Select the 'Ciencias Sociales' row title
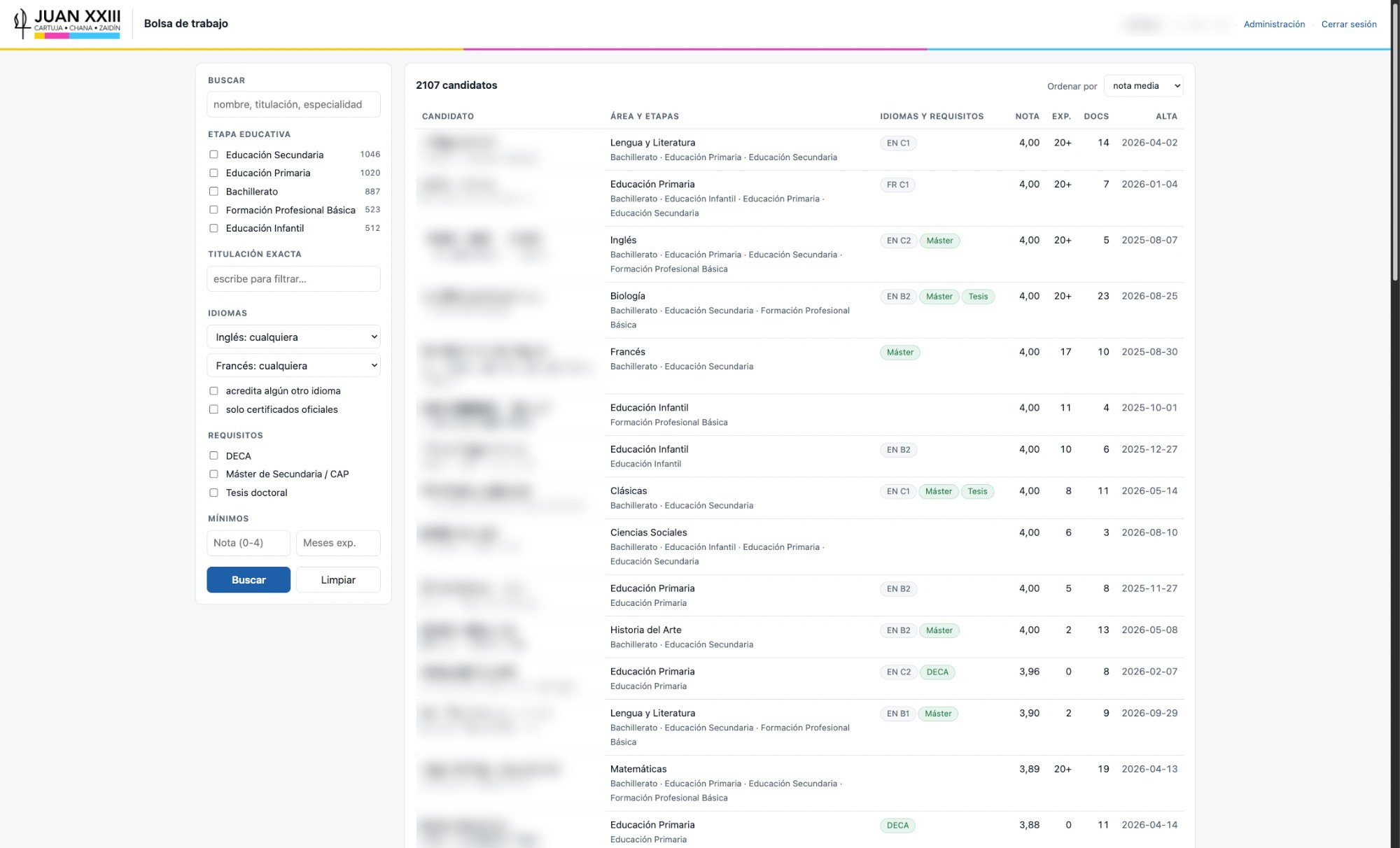 click(648, 532)
